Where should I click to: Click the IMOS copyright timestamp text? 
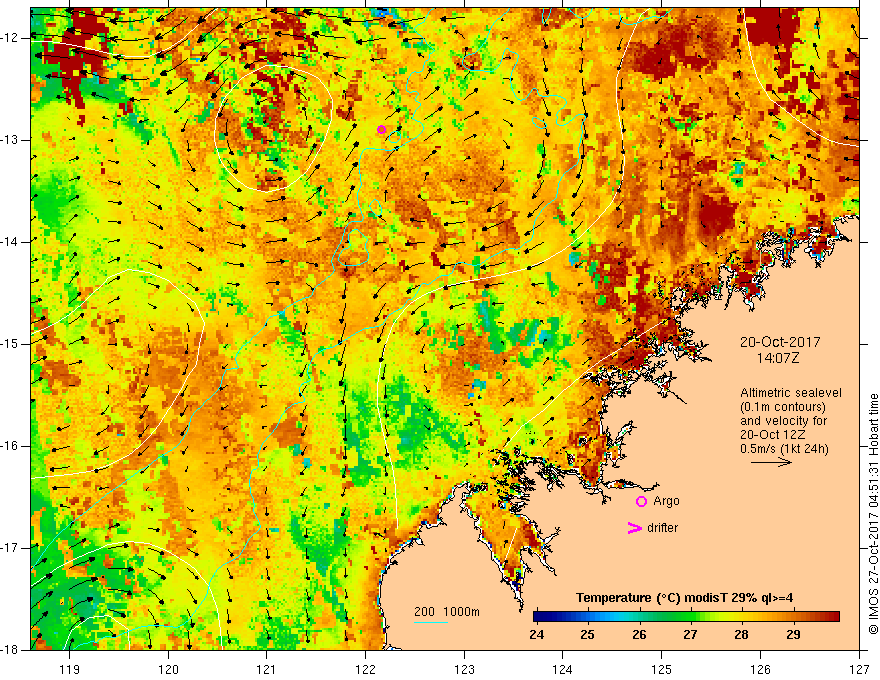pos(873,514)
